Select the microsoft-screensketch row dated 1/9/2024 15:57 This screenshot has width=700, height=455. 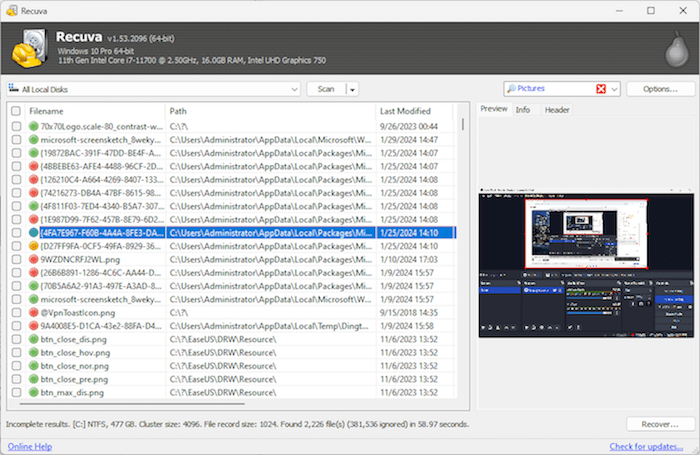(x=232, y=299)
